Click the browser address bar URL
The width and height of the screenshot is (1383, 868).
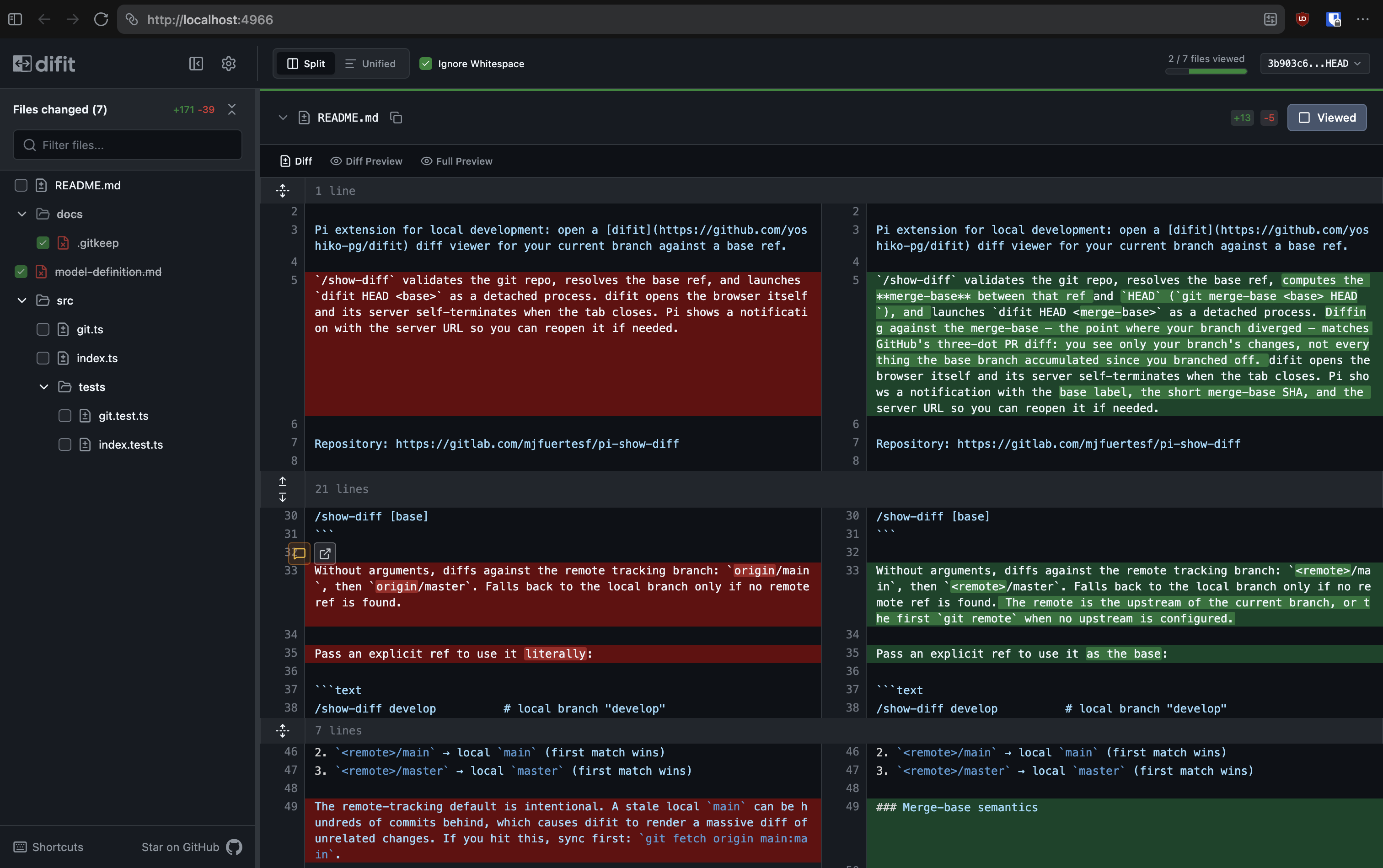[210, 20]
